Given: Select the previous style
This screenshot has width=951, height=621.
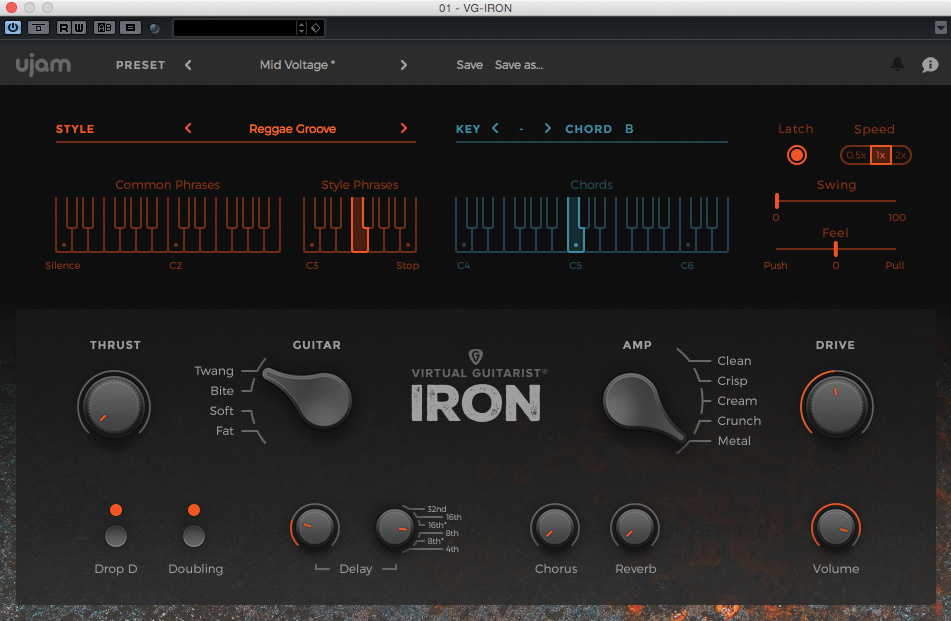Looking at the screenshot, I should (188, 128).
